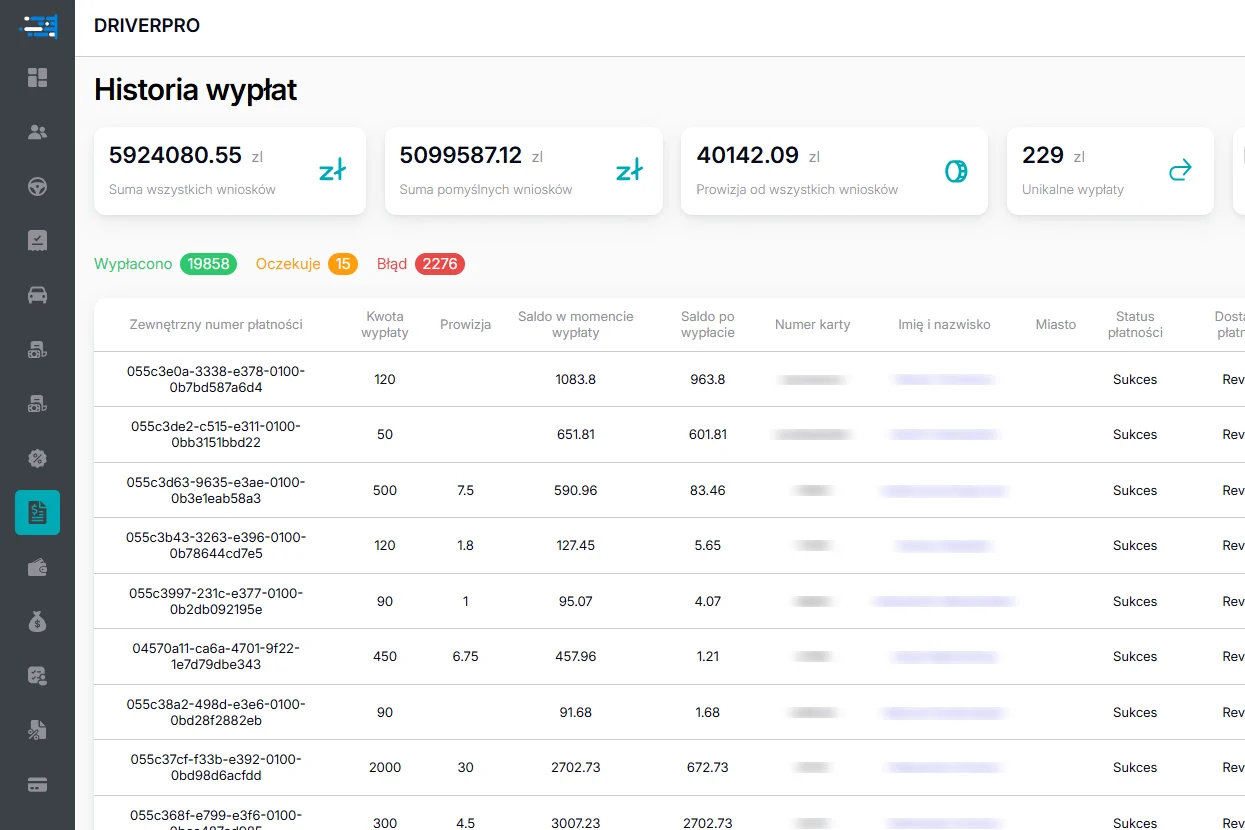Click the Historia wypłat page heading

[x=196, y=90]
